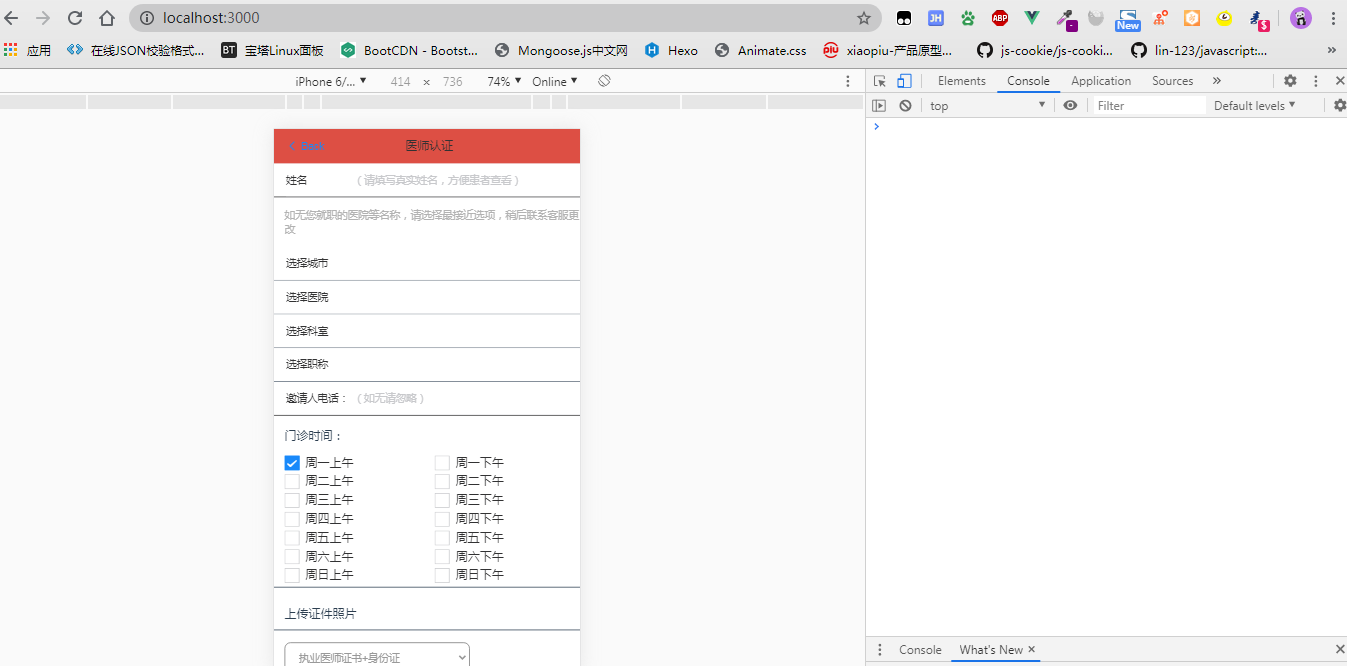This screenshot has width=1347, height=666.
Task: Open the Hexo bookmark
Action: (672, 50)
